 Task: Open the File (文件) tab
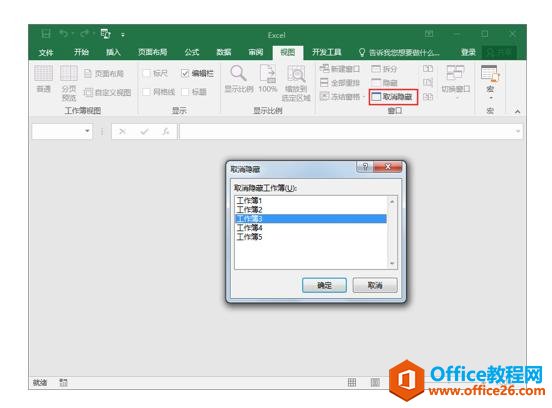click(x=46, y=52)
